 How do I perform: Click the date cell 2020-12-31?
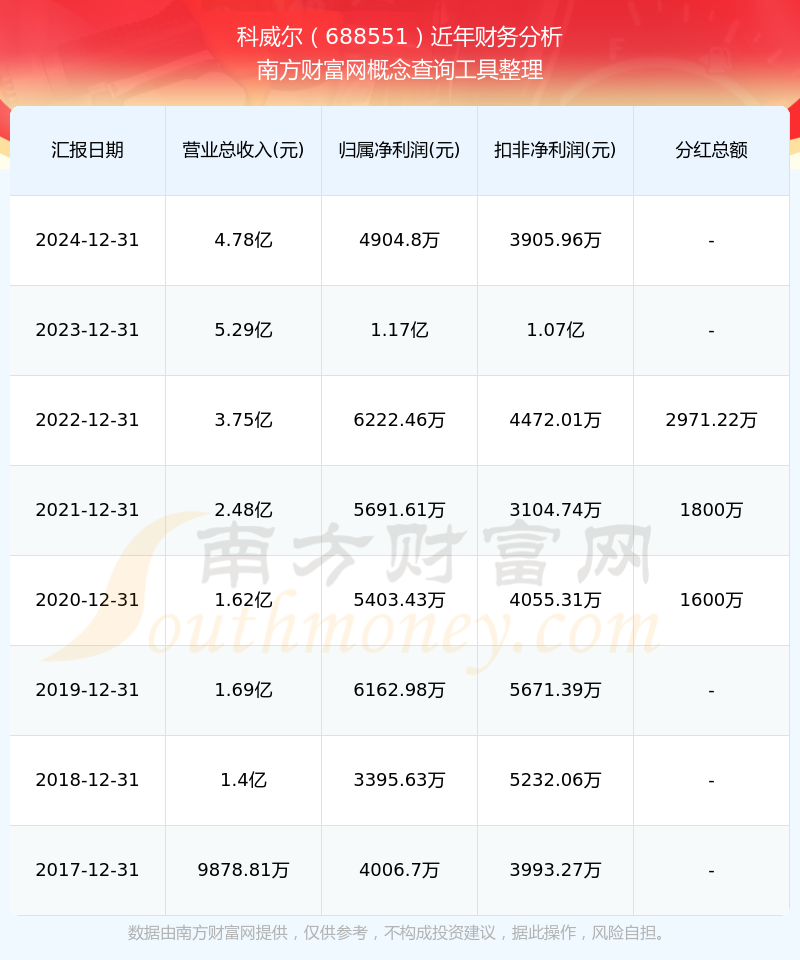coord(88,600)
